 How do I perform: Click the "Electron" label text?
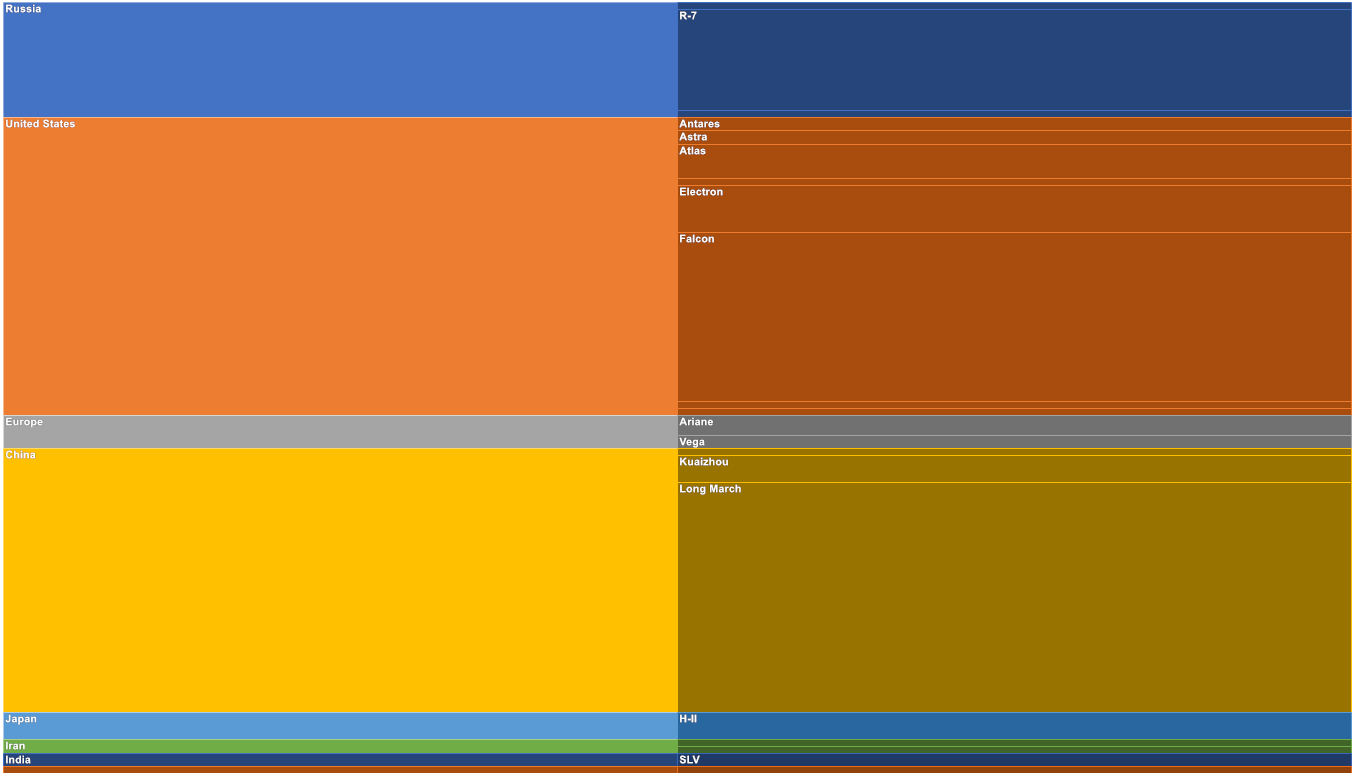pyautogui.click(x=701, y=192)
